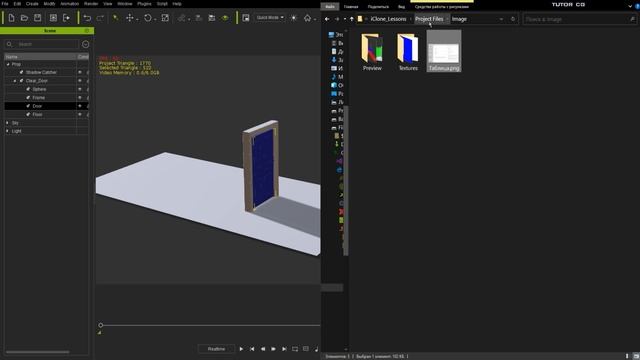This screenshot has height=360, width=640.
Task: Play the animation
Action: point(241,349)
